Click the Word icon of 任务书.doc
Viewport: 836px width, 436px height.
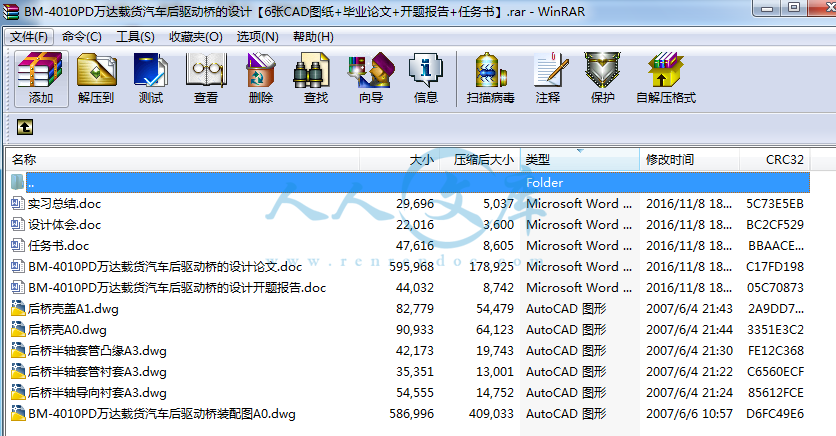18,245
